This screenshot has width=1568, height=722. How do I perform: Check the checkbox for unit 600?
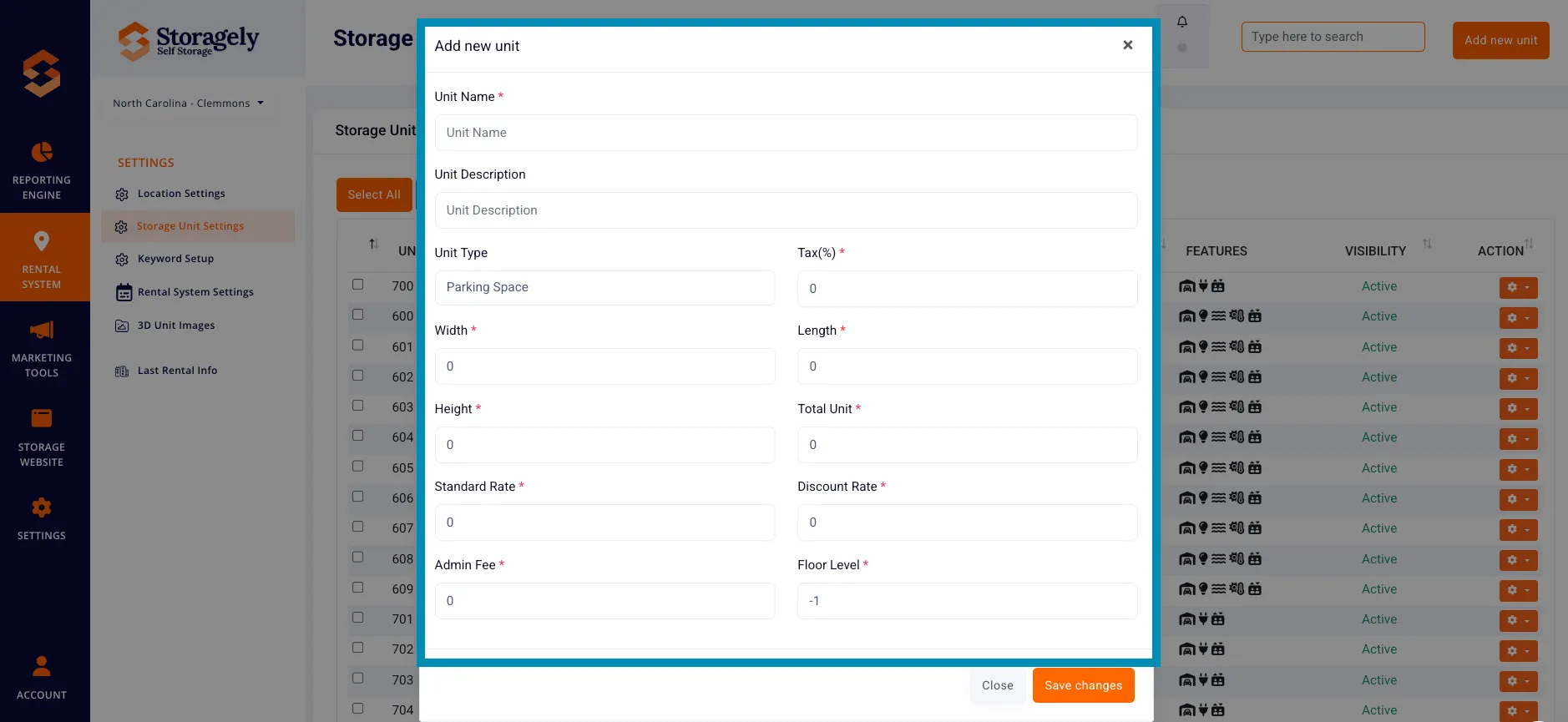(x=357, y=315)
